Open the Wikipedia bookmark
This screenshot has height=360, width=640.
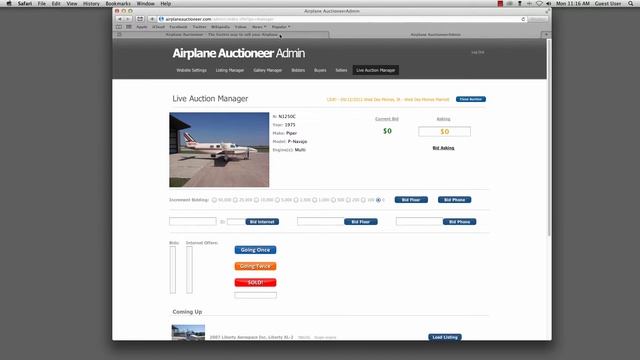pyautogui.click(x=220, y=27)
